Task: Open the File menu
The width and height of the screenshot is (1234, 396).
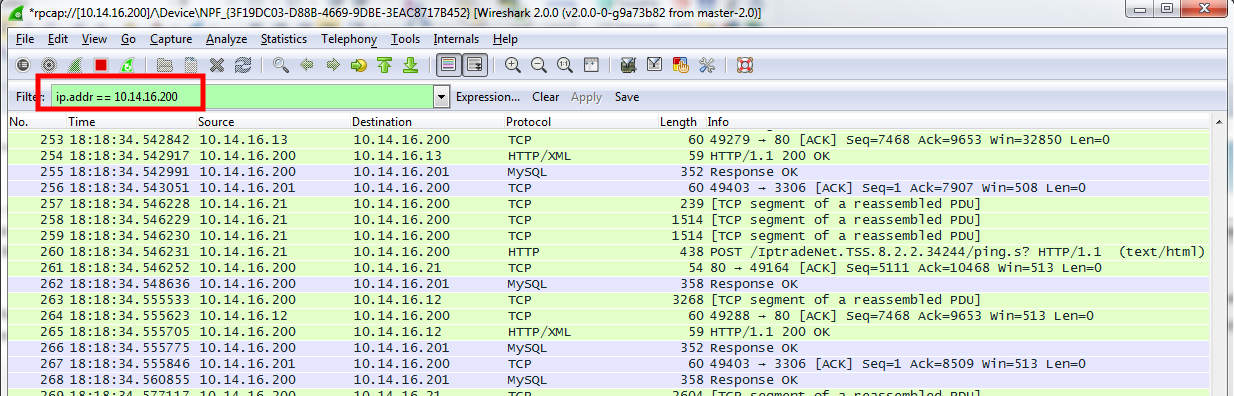Action: point(25,39)
